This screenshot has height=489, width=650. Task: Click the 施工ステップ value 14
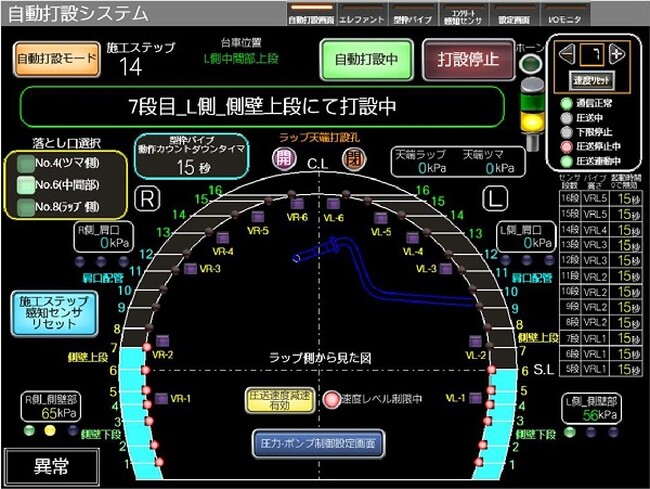pos(131,66)
